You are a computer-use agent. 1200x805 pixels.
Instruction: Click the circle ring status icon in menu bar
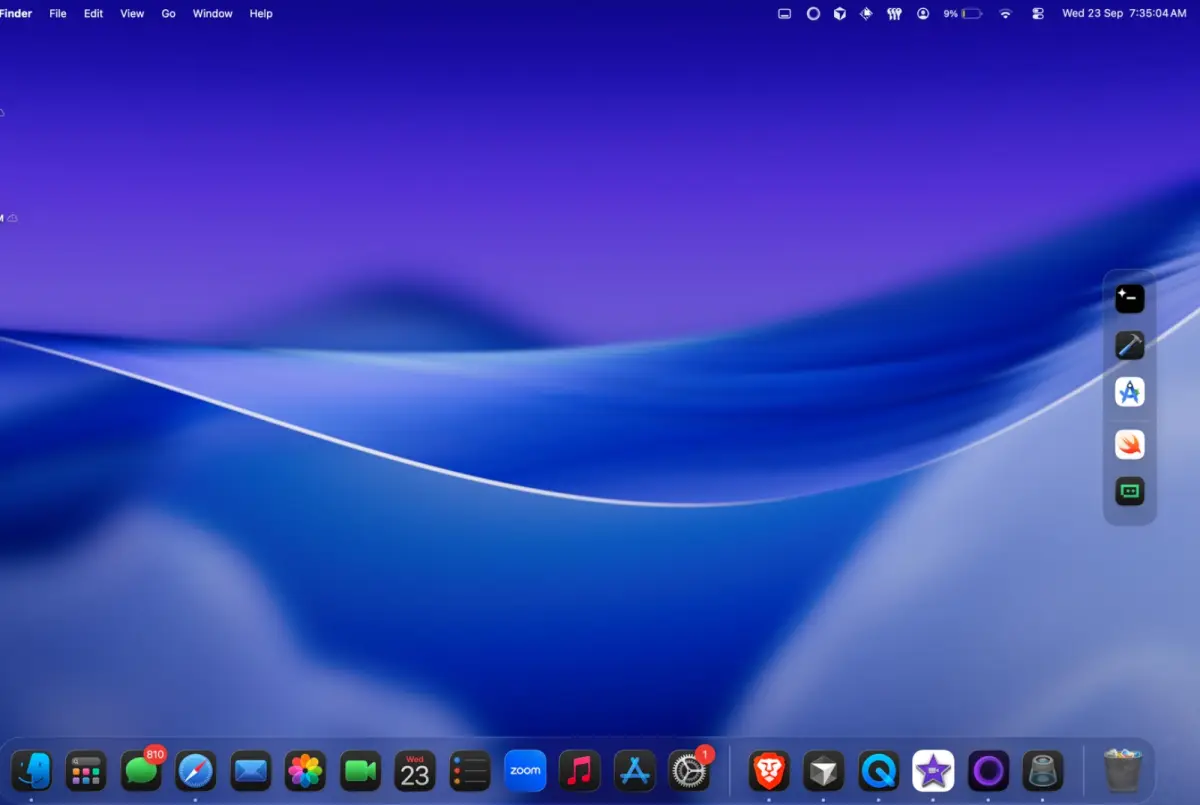[x=813, y=14]
